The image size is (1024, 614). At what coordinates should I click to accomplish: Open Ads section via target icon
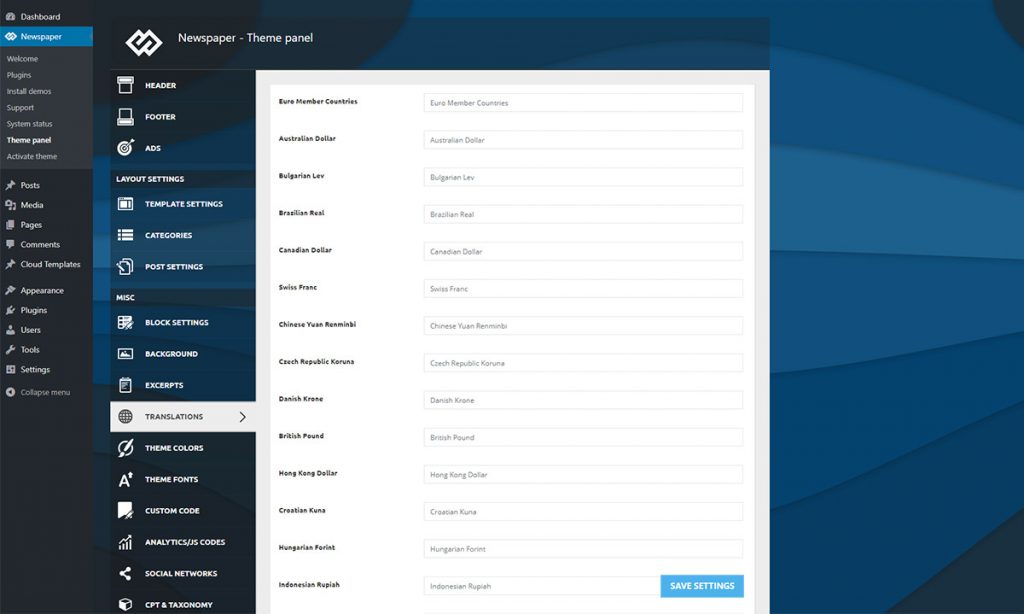[x=125, y=148]
